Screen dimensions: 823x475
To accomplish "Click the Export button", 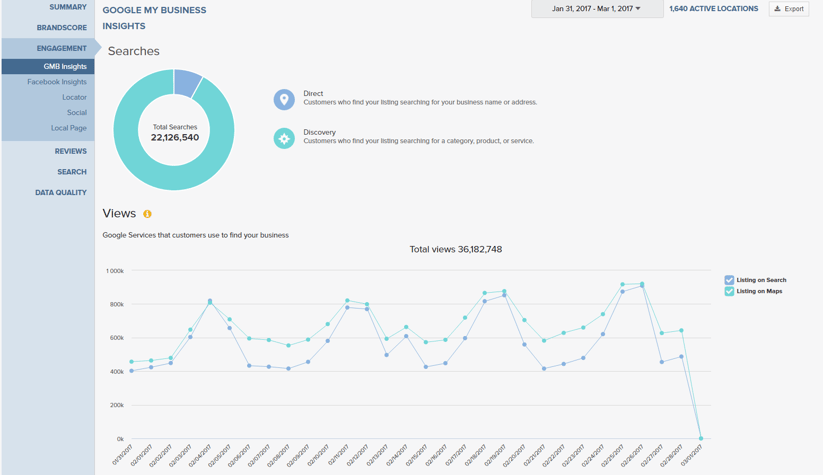I will [789, 9].
